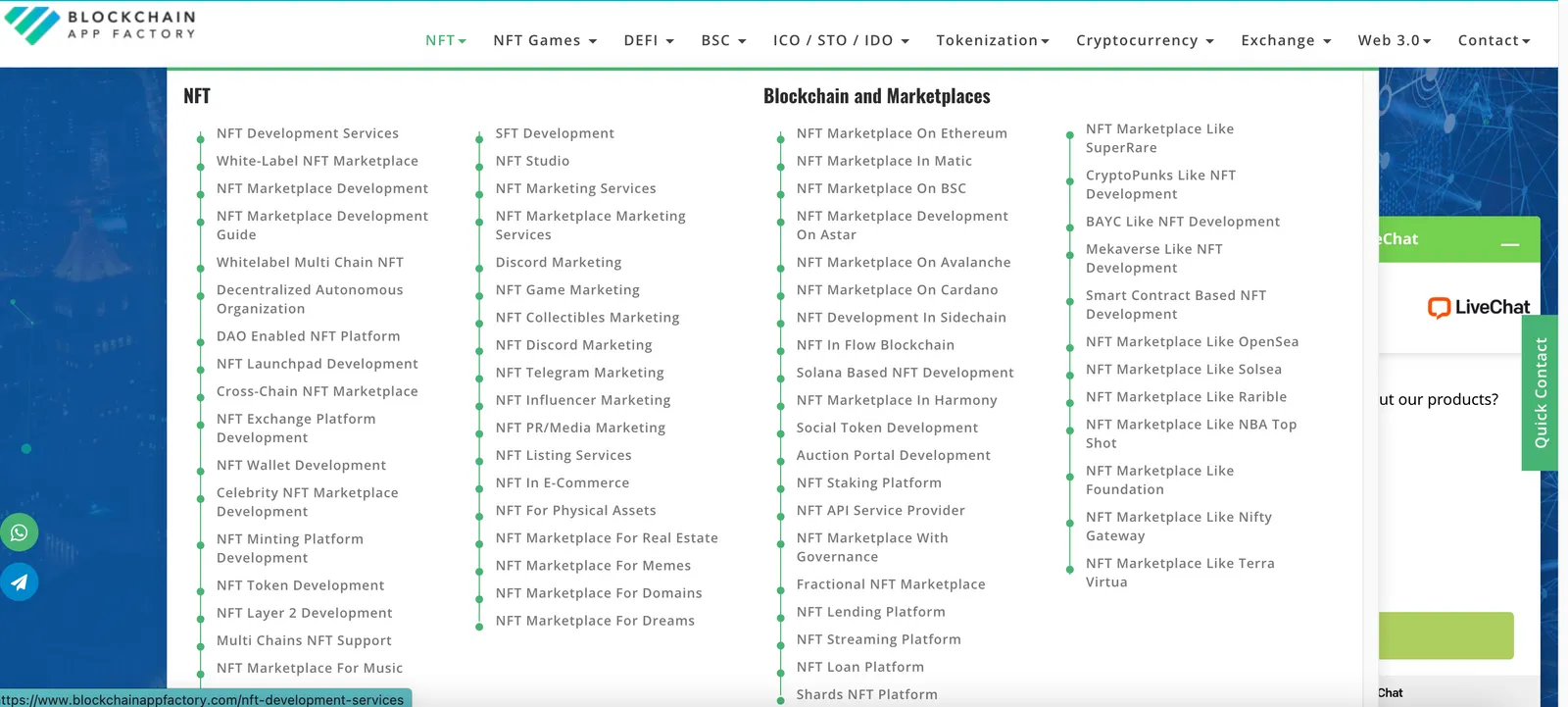The image size is (1568, 707).
Task: Open Telegram contact icon
Action: 19,582
